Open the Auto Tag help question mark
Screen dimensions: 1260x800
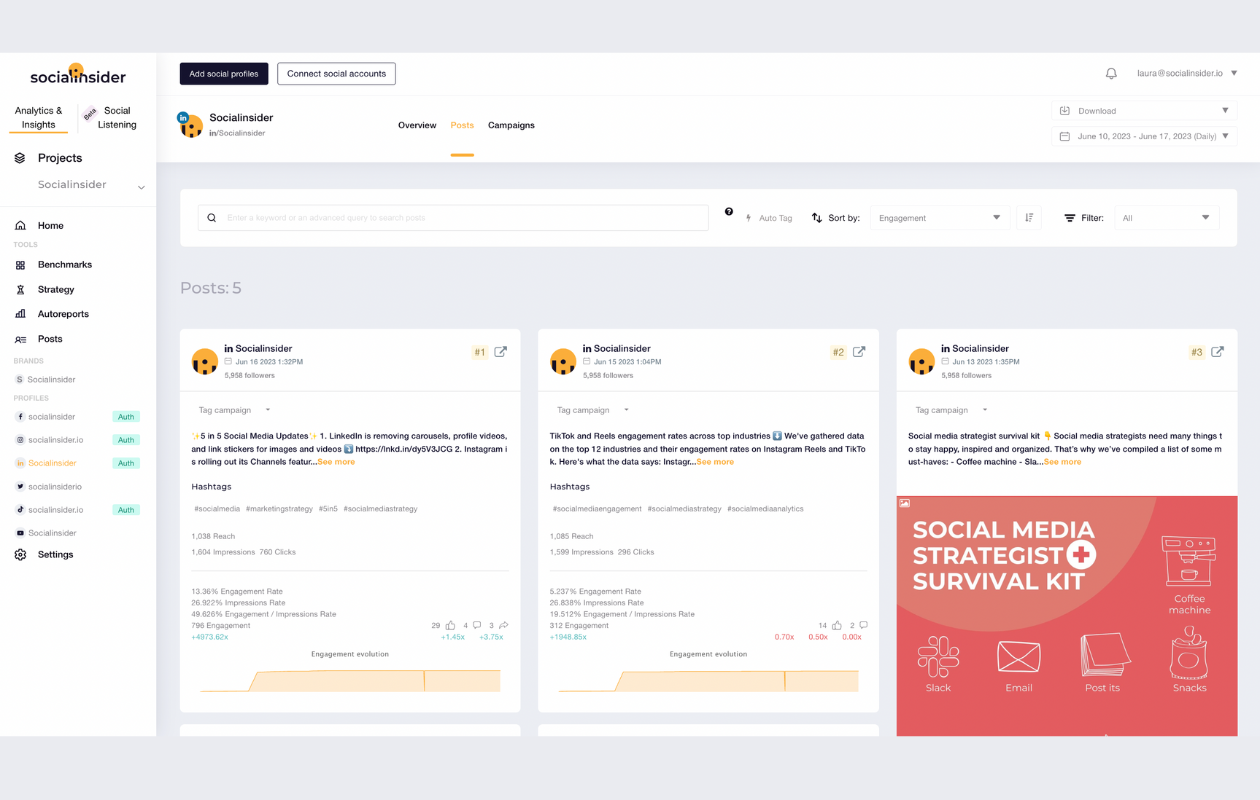[729, 212]
